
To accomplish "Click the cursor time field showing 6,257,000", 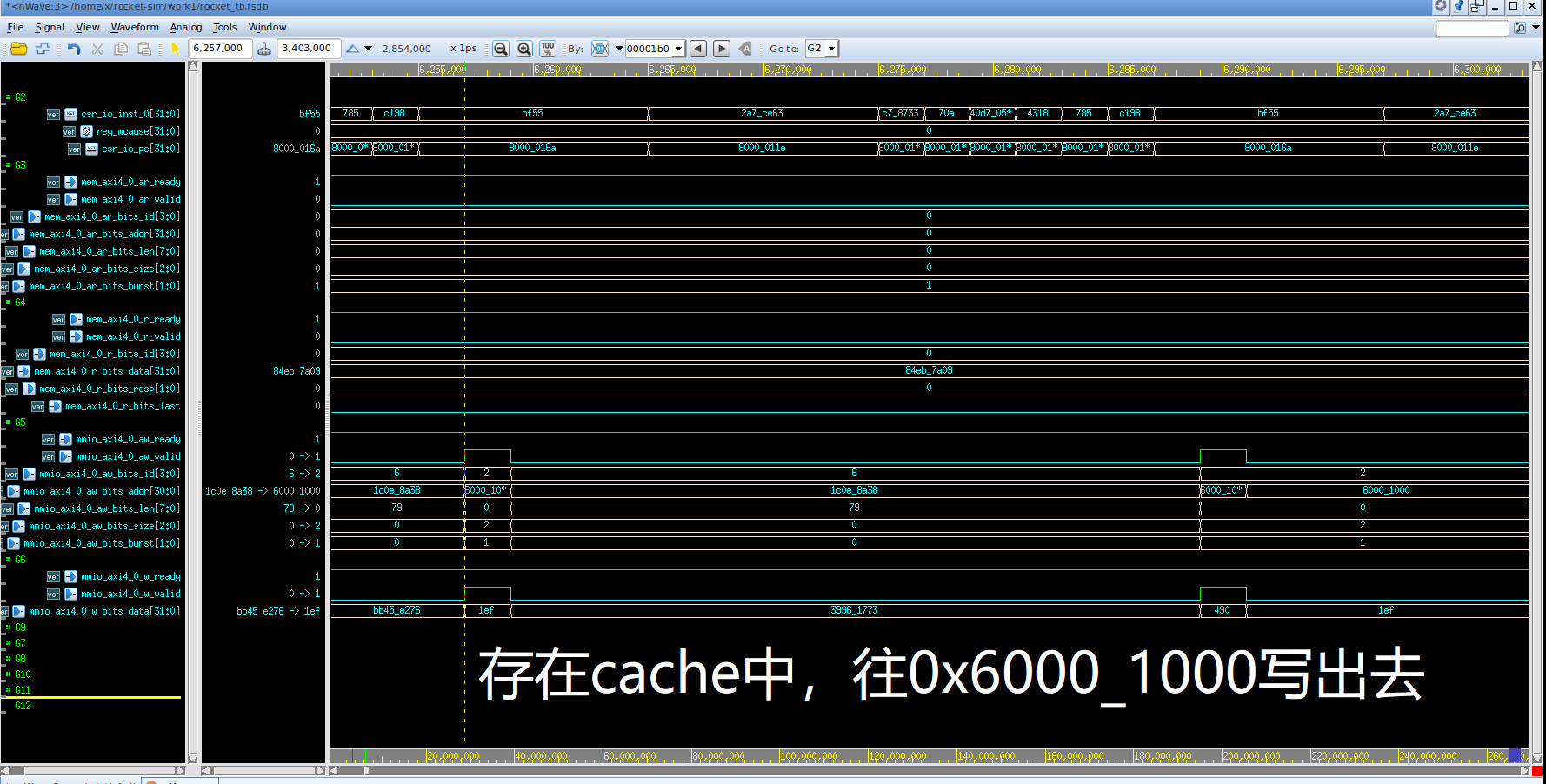I will coord(220,48).
